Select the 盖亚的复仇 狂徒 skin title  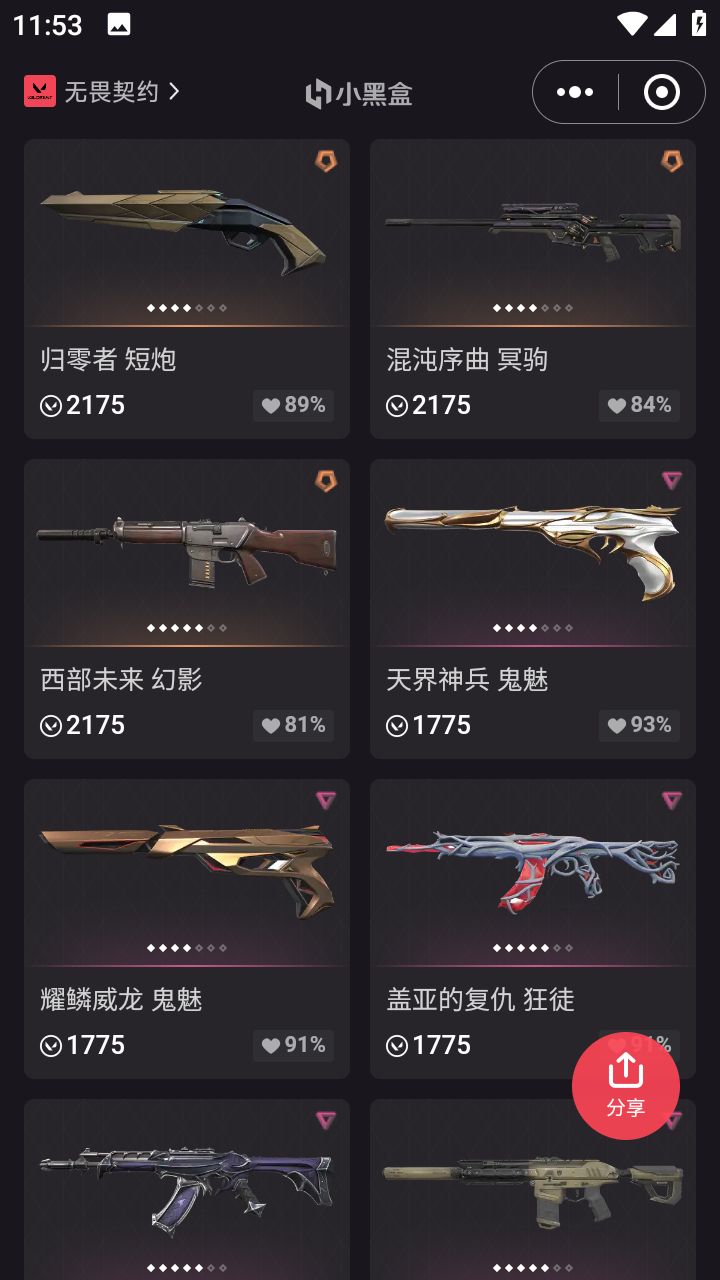coord(480,999)
